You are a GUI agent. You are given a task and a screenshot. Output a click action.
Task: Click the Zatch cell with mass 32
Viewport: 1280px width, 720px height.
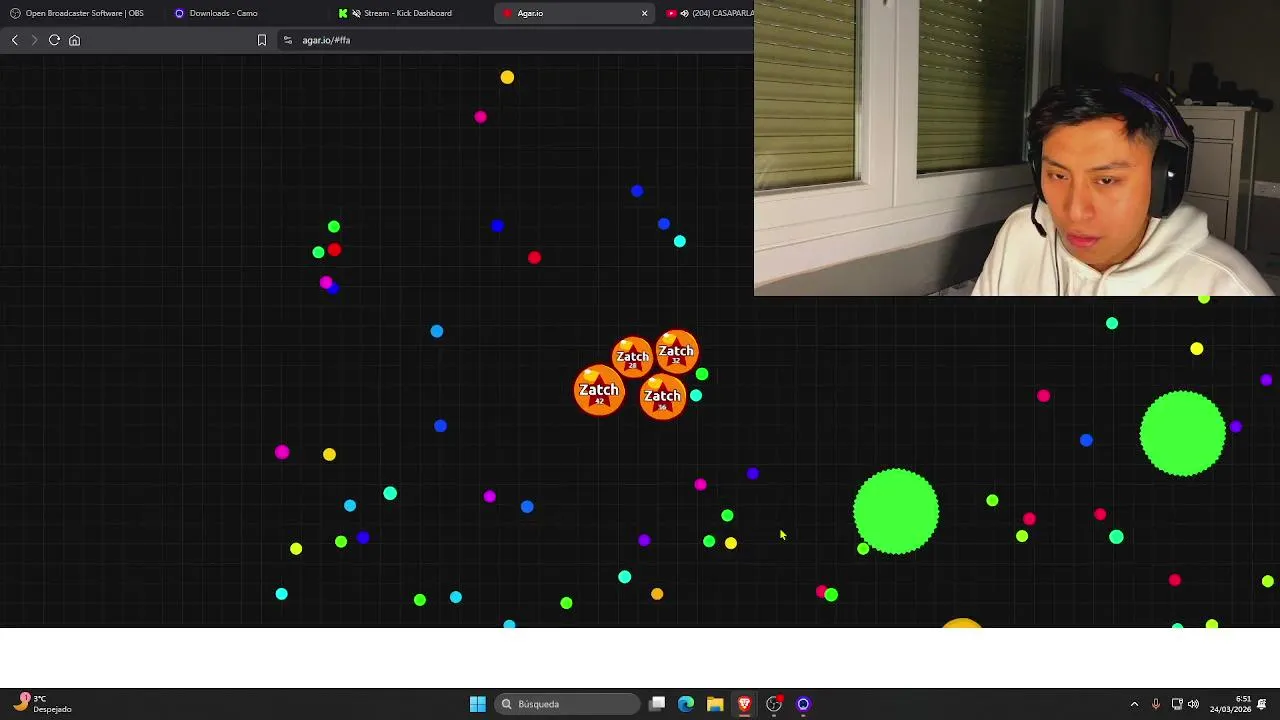pyautogui.click(x=676, y=352)
